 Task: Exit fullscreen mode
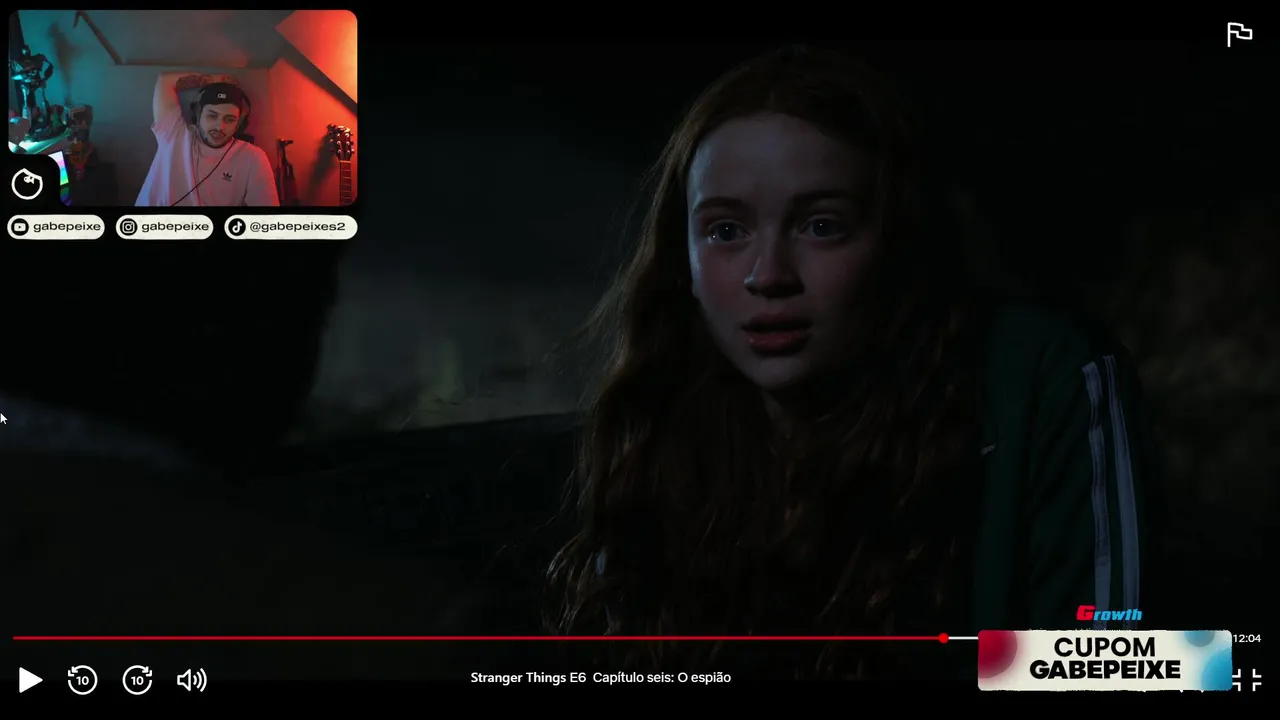tap(1246, 680)
